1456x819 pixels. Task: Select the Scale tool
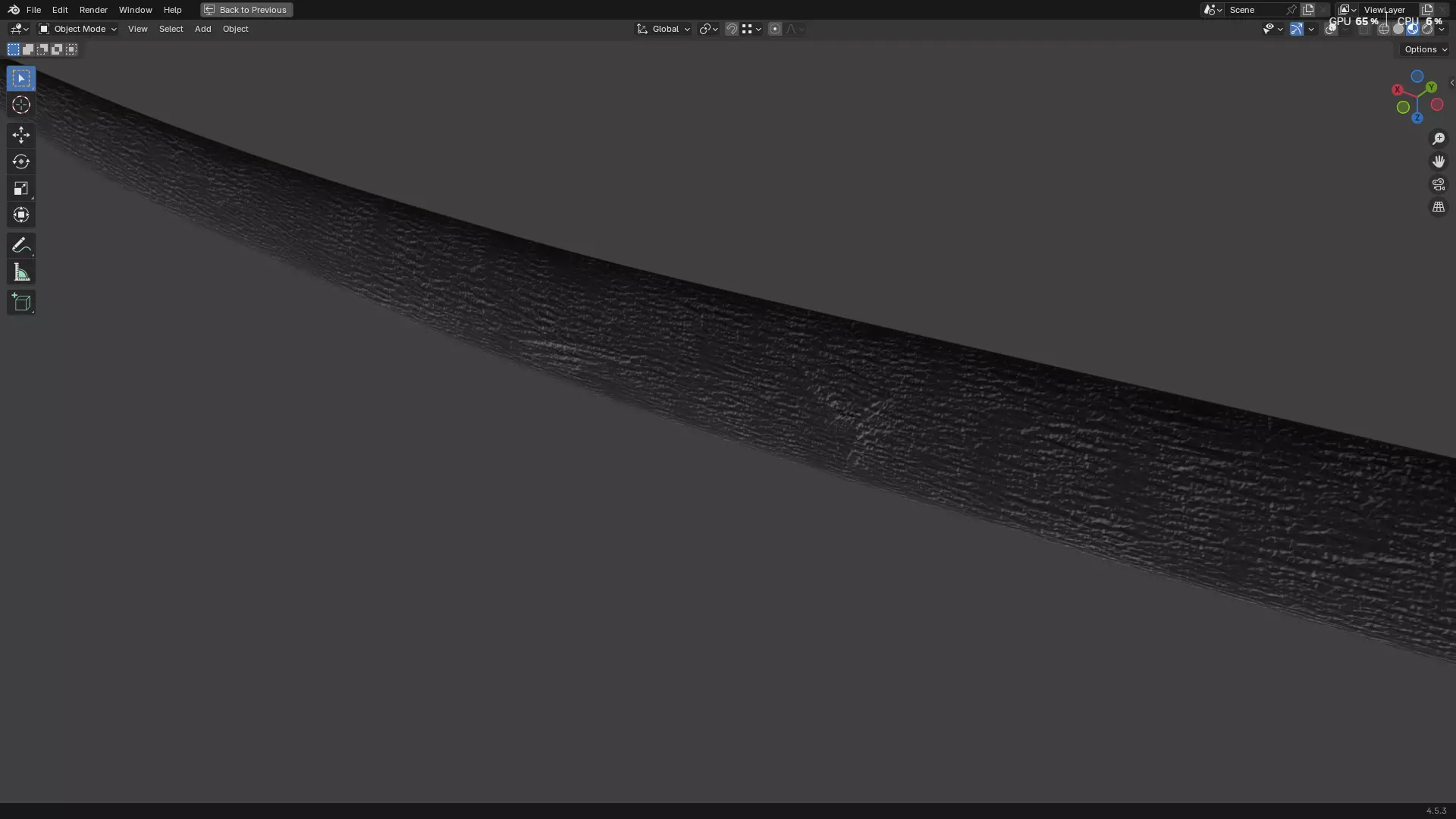(x=20, y=188)
